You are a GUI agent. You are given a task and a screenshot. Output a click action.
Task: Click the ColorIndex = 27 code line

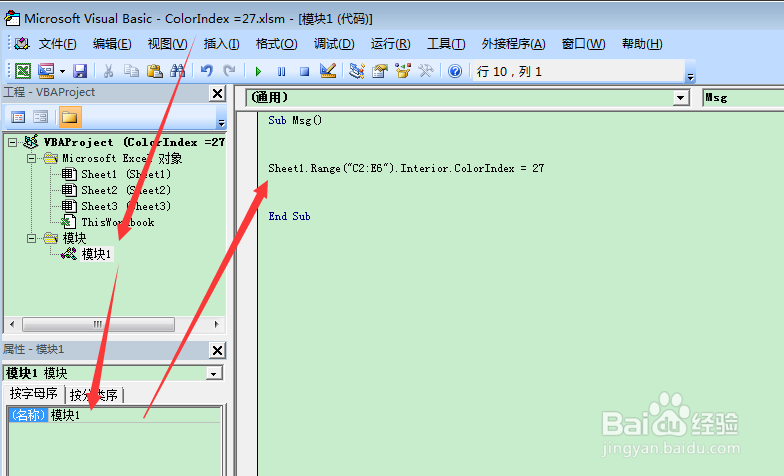[x=406, y=168]
